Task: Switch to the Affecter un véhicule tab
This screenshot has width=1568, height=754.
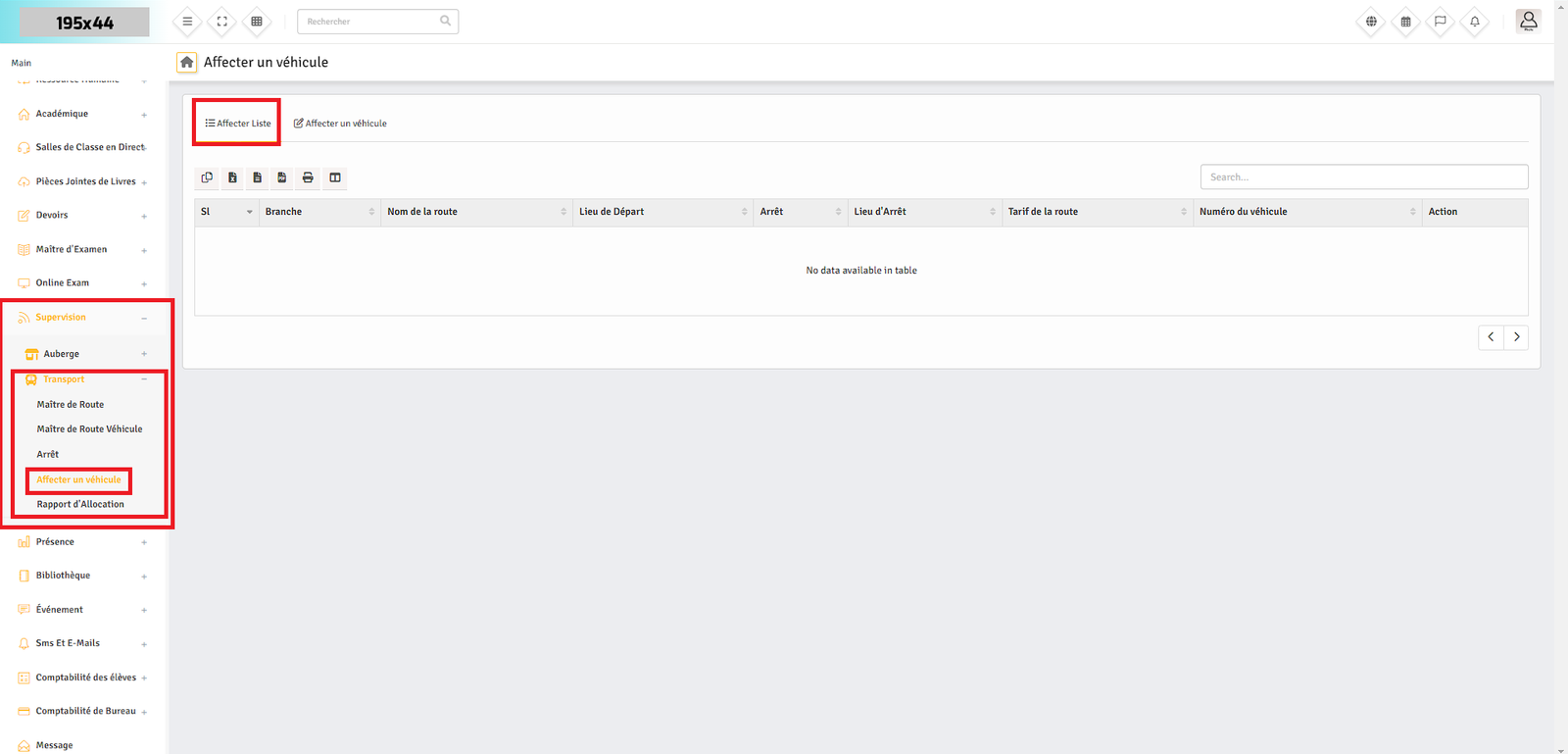Action: (340, 124)
